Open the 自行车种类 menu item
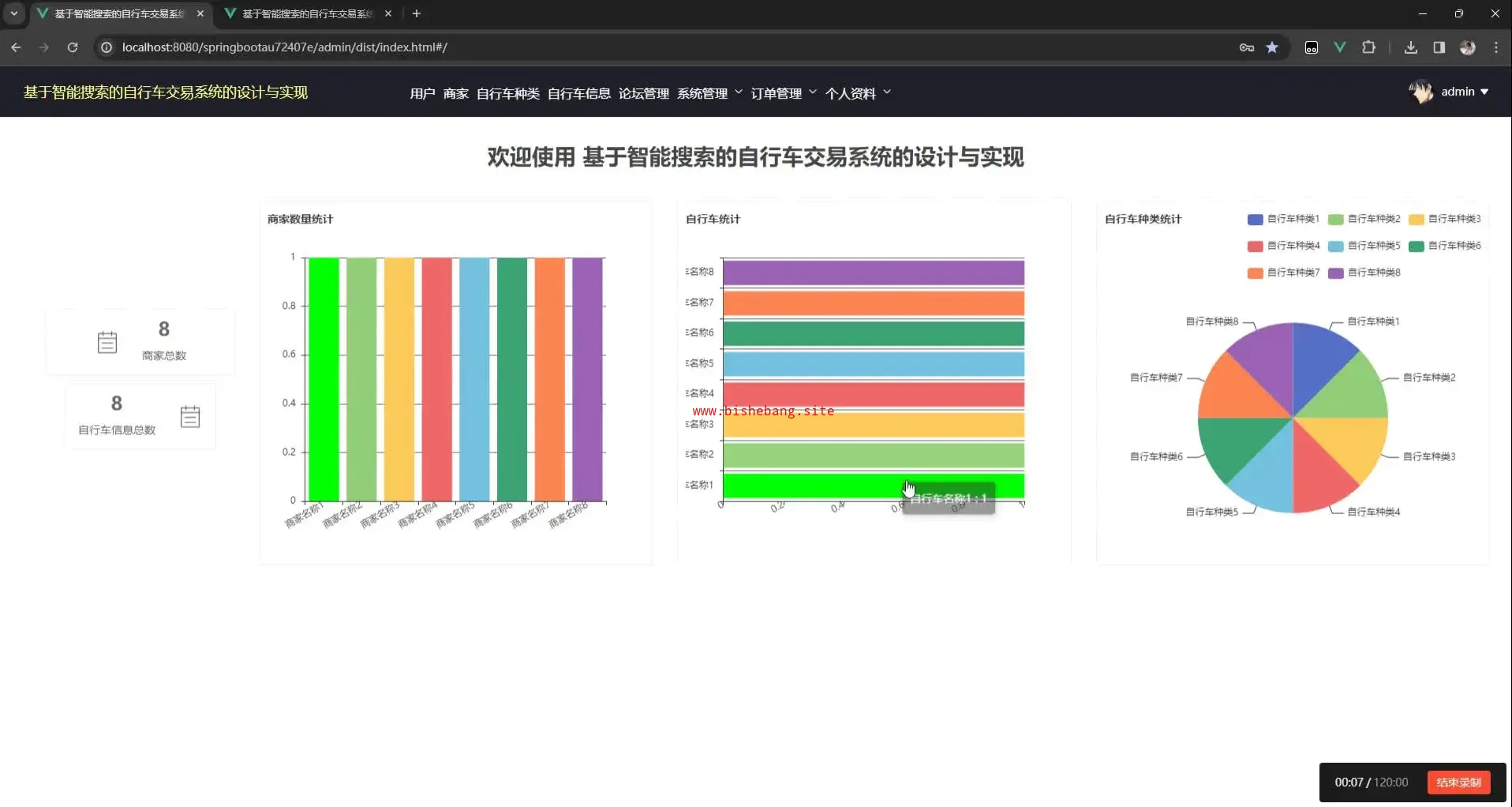Image resolution: width=1512 pixels, height=807 pixels. pos(507,93)
